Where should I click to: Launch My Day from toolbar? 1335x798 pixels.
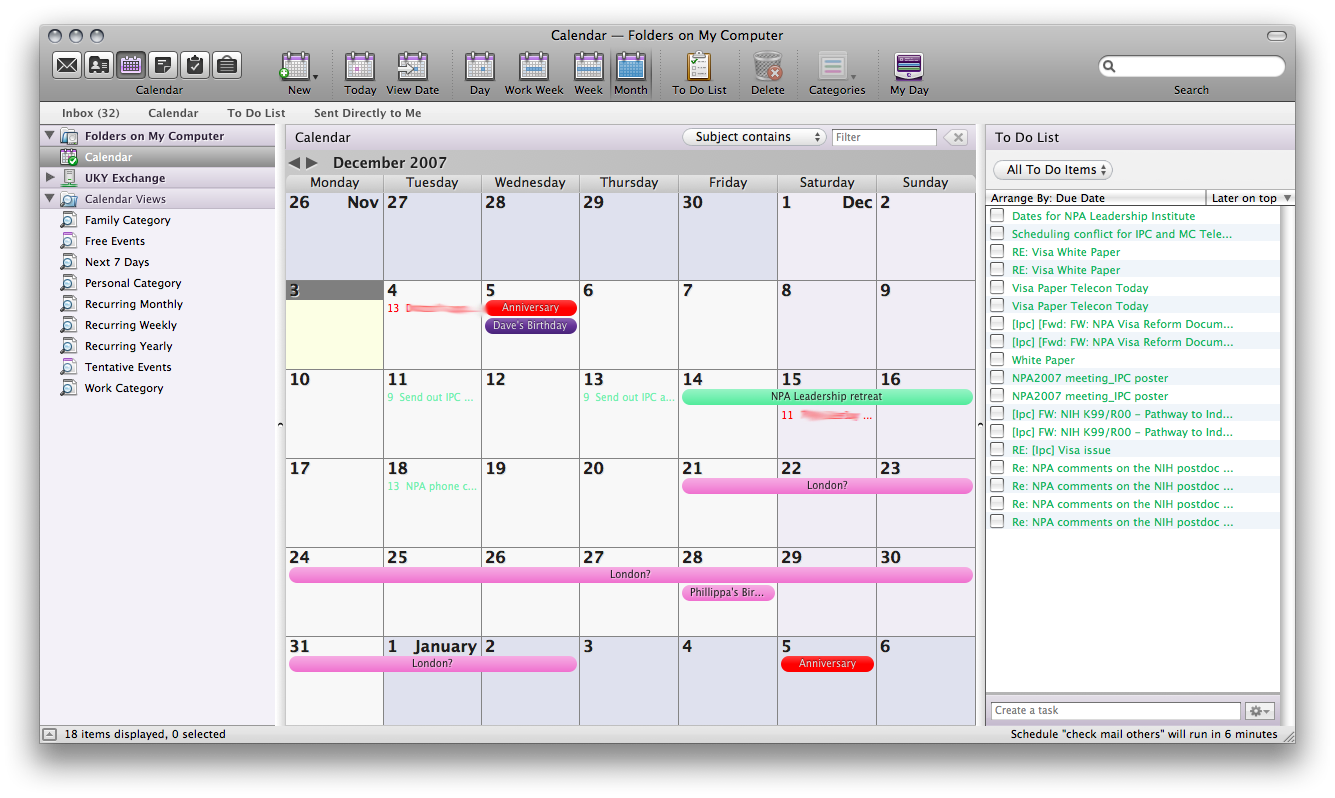(909, 72)
